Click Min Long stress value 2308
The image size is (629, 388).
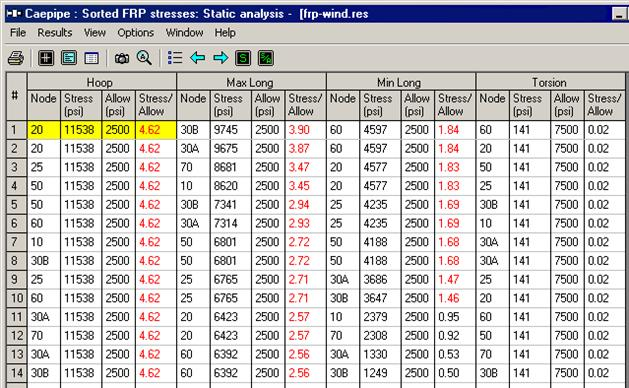[375, 335]
